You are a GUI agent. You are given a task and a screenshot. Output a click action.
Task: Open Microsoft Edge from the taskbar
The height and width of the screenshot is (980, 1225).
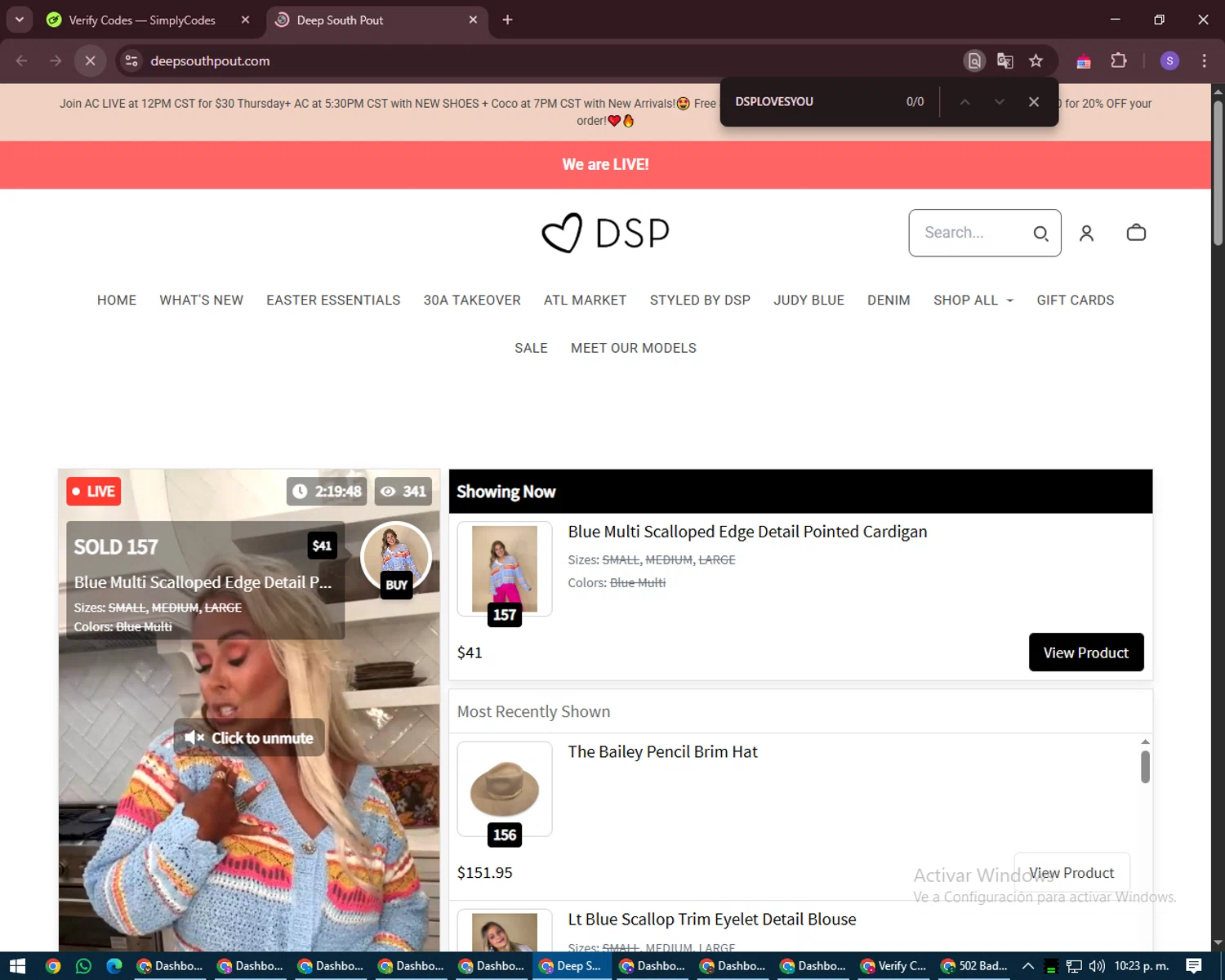[114, 966]
